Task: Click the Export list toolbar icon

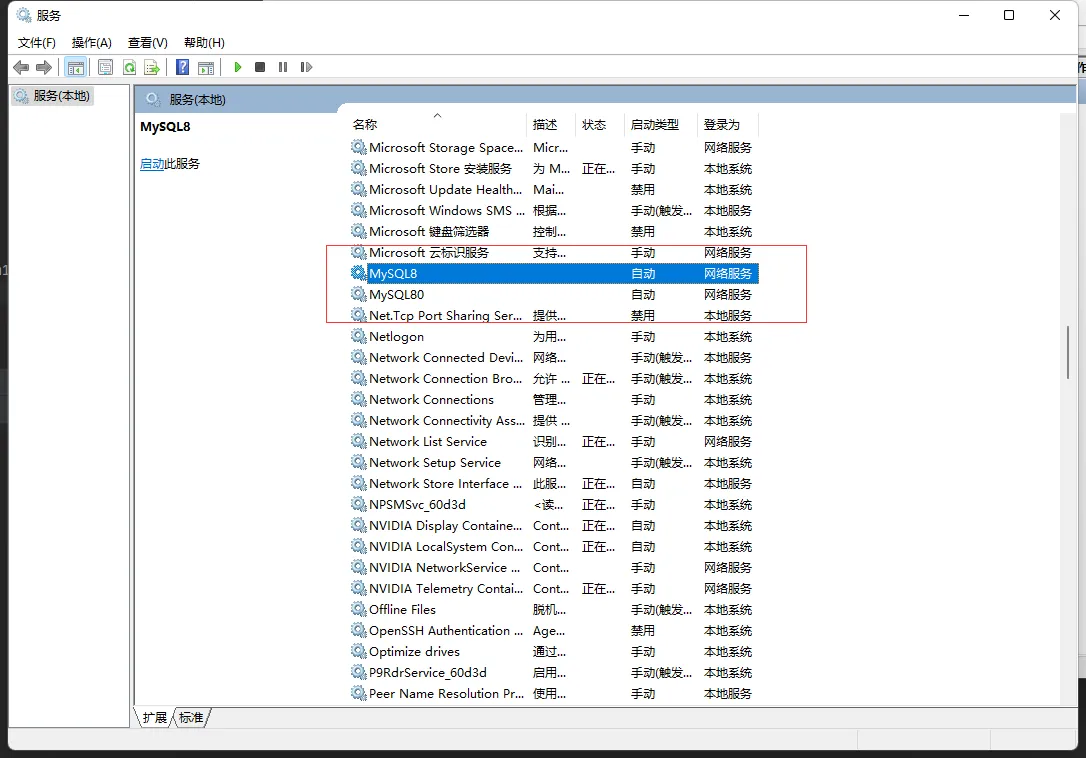Action: 152,67
